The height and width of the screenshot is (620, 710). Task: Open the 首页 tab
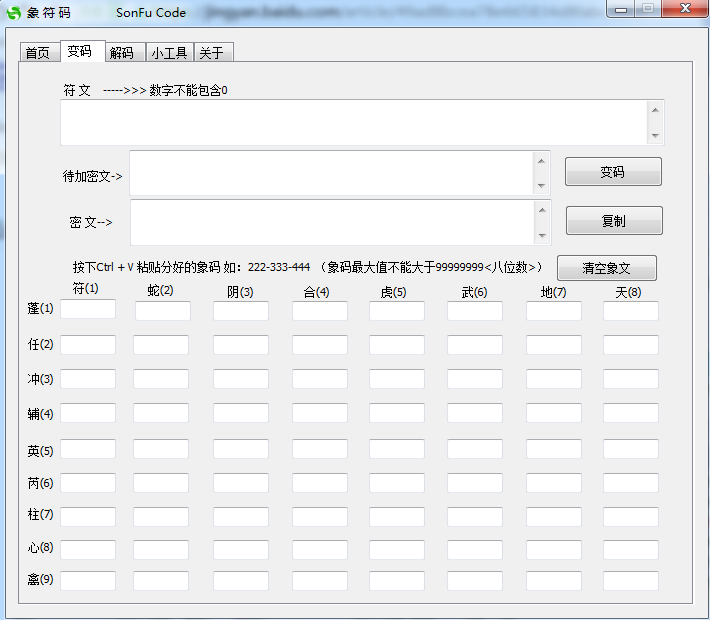(x=38, y=53)
